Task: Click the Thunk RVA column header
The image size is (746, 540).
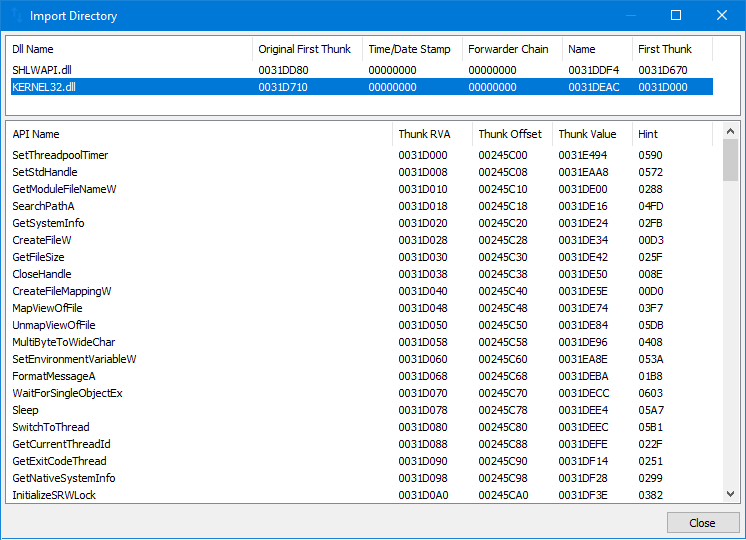Action: pos(432,134)
